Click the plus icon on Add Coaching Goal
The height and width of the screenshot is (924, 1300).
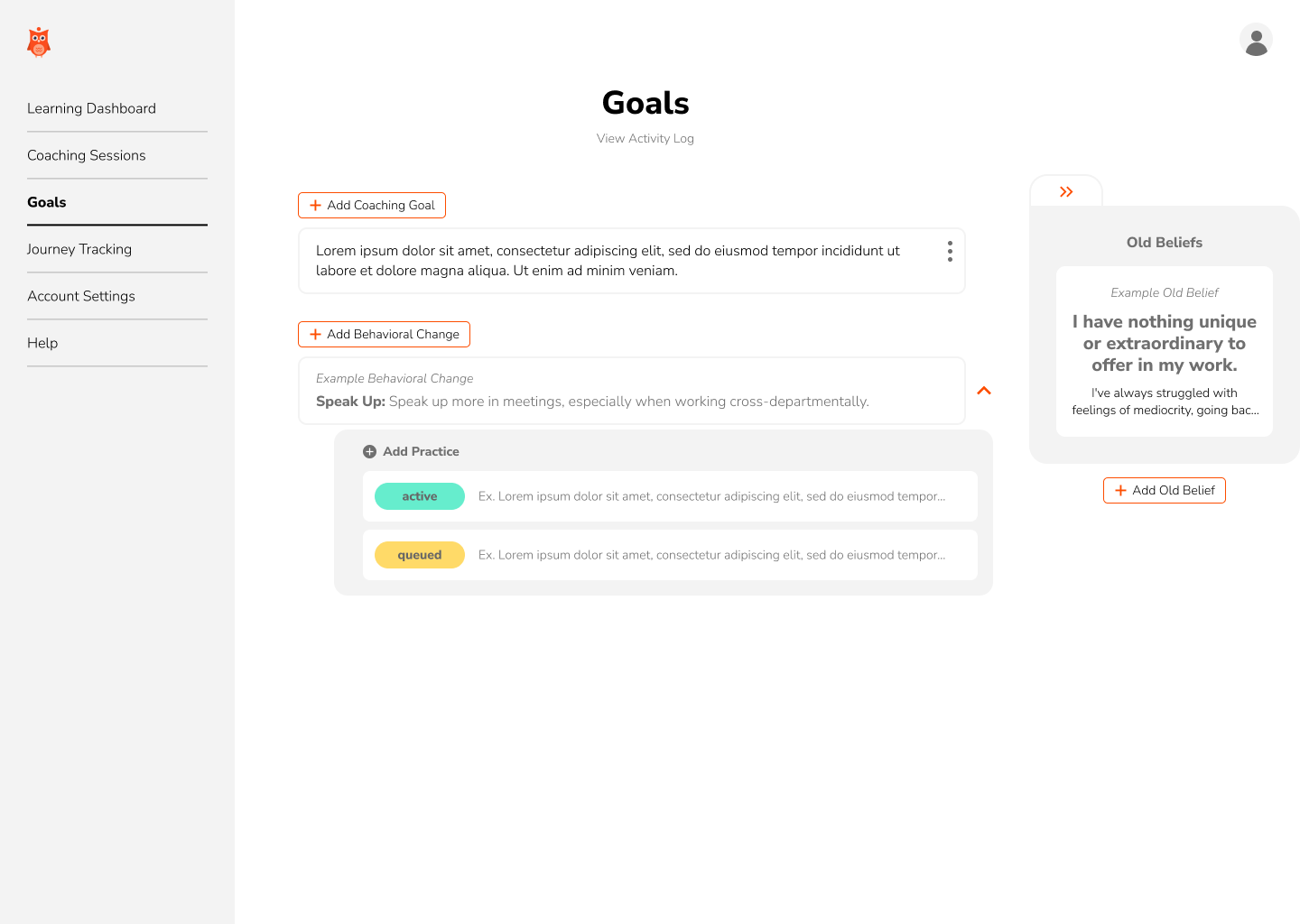(x=314, y=205)
